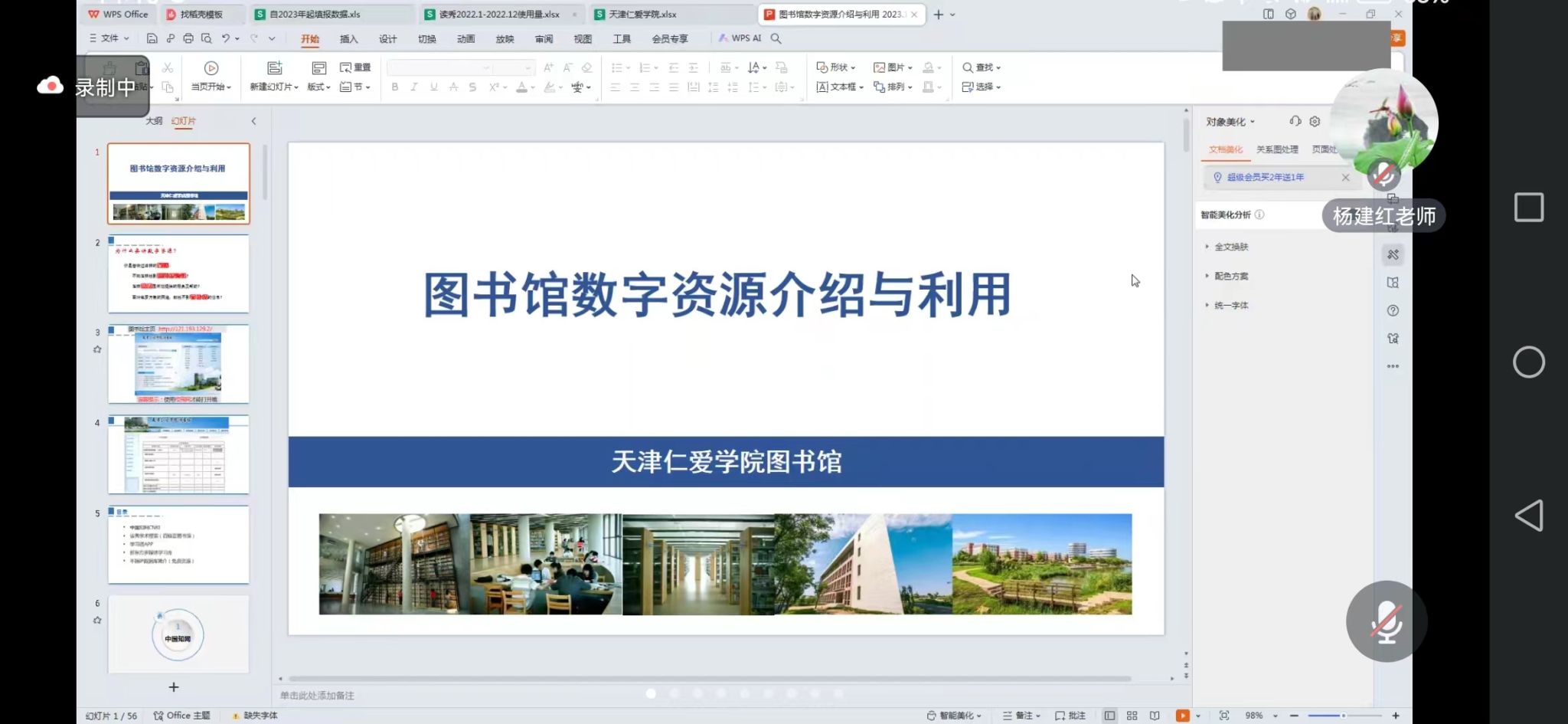The height and width of the screenshot is (724, 1568).
Task: Open the File (文件) menu
Action: coord(109,38)
